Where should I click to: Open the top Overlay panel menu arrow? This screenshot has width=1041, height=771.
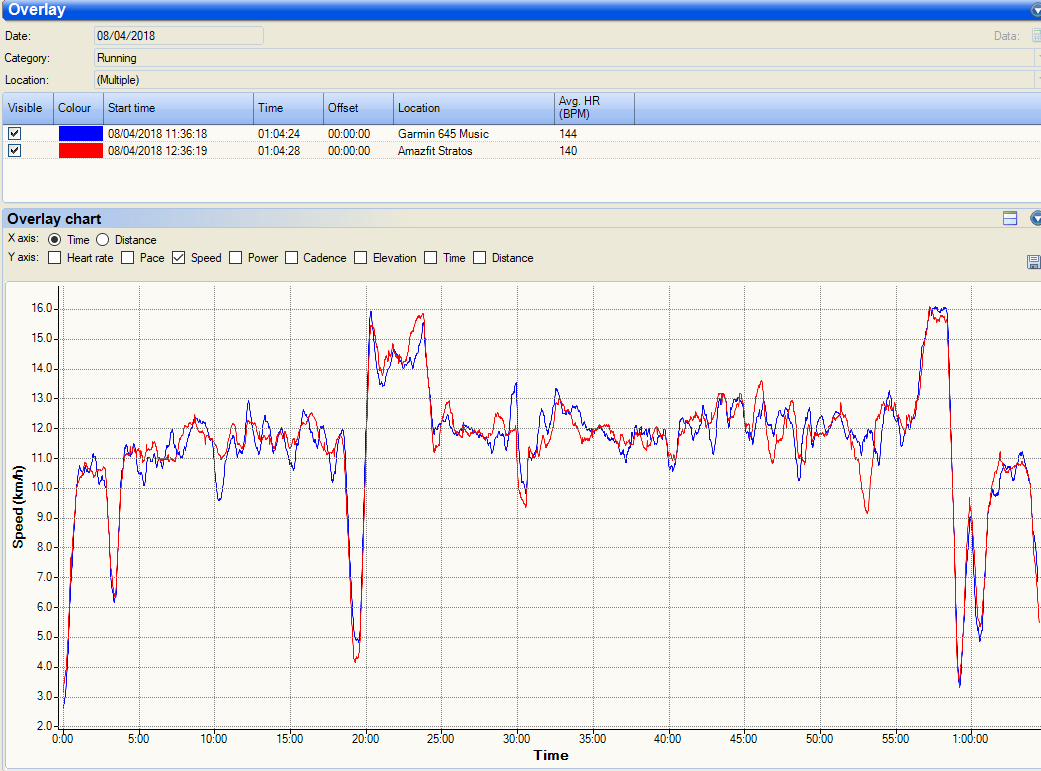(x=1036, y=10)
